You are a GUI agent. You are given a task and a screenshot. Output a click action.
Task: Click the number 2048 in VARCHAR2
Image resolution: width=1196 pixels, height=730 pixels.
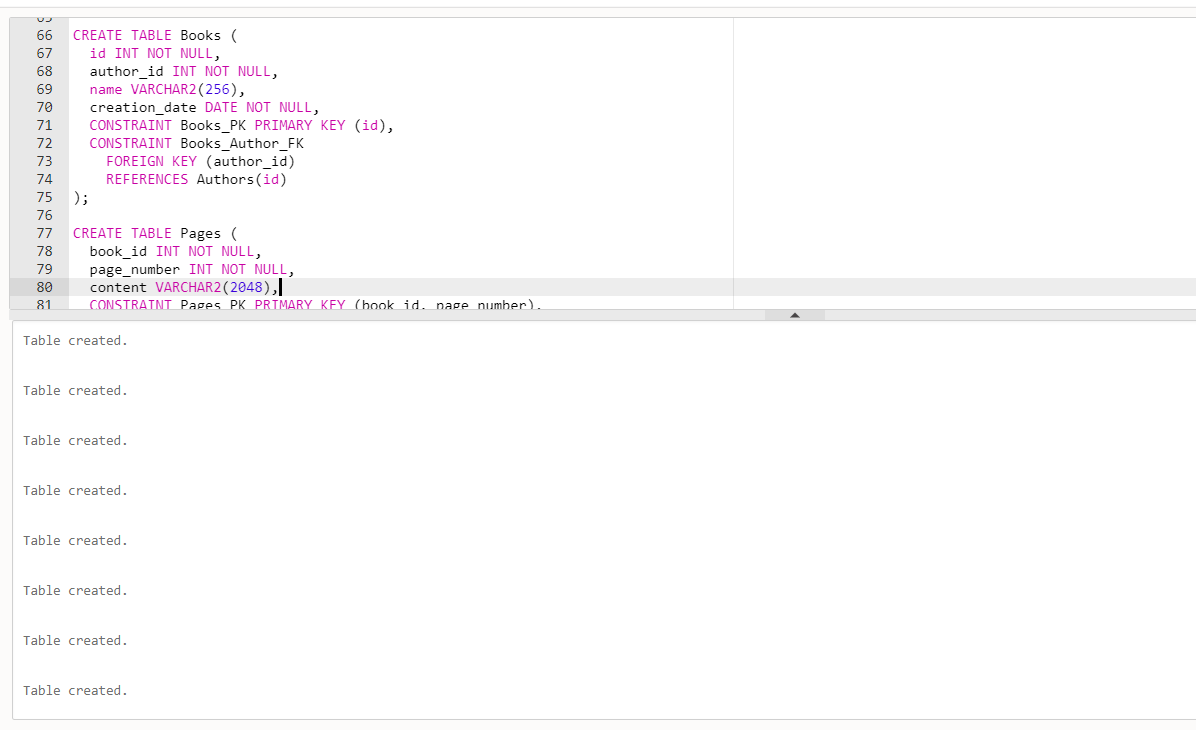pyautogui.click(x=246, y=287)
